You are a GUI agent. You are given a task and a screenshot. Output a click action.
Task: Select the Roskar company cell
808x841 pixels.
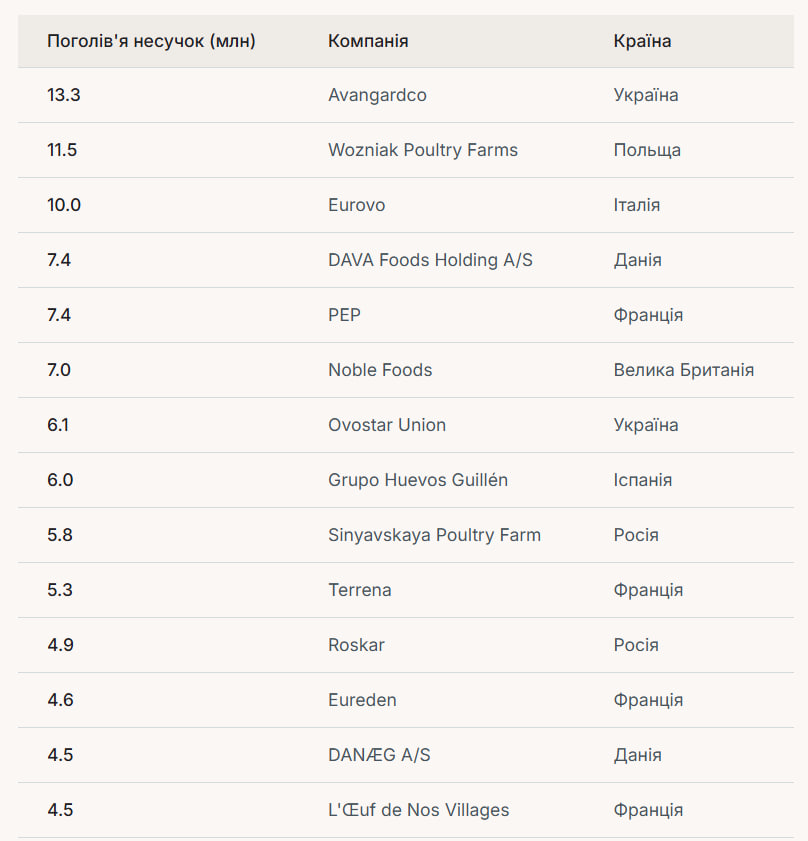coord(356,645)
